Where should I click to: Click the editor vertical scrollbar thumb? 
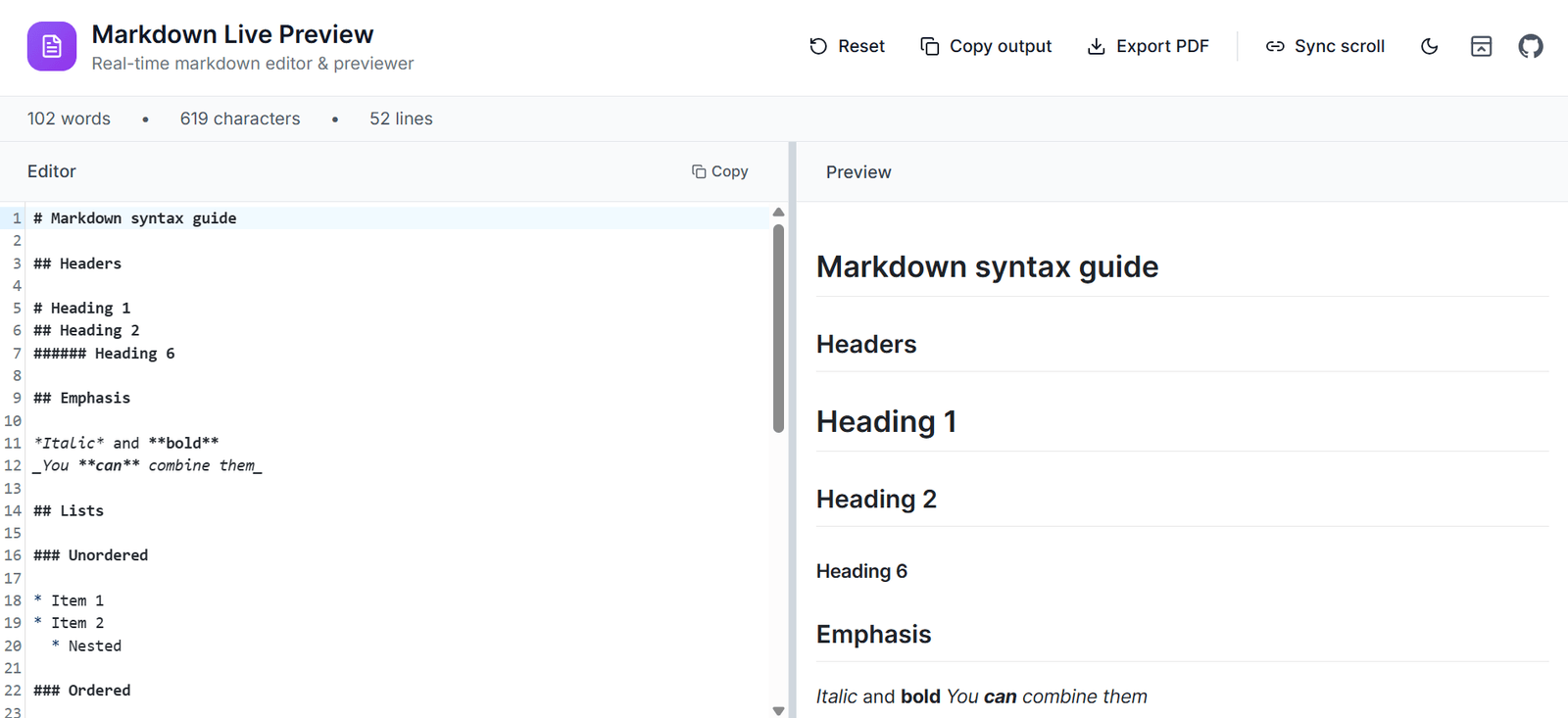click(x=778, y=328)
